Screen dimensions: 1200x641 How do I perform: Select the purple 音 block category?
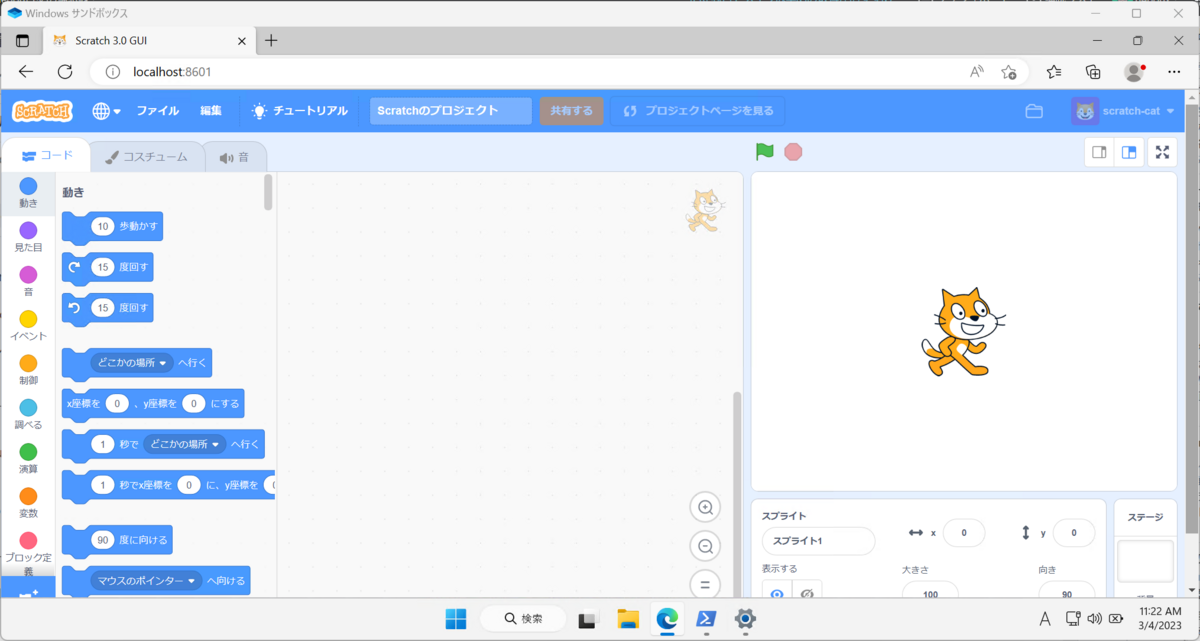point(28,281)
